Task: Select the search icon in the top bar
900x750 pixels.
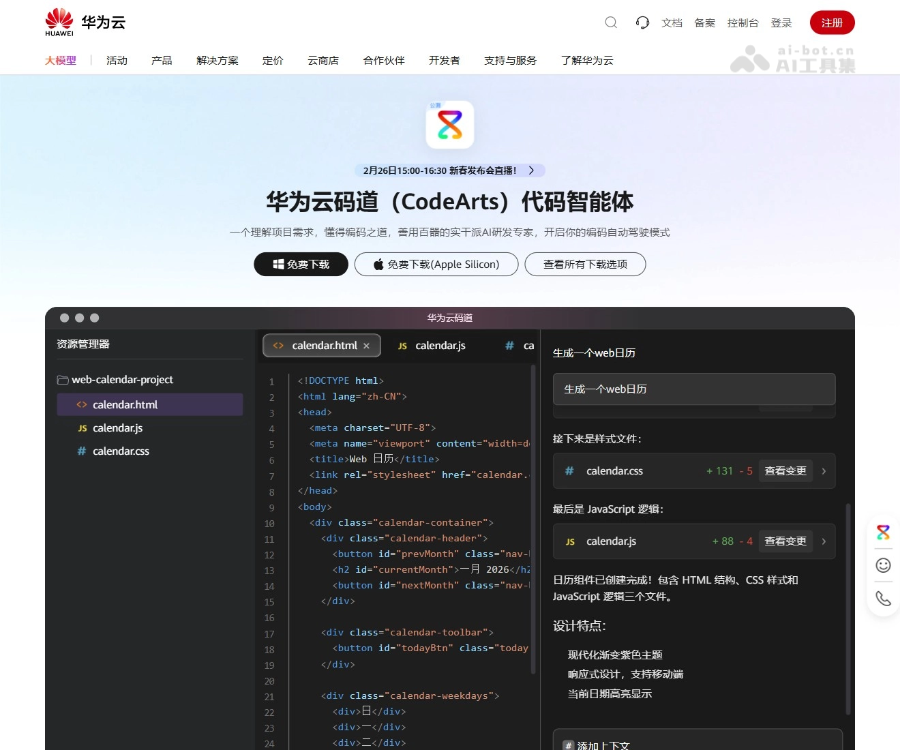Action: (x=610, y=21)
